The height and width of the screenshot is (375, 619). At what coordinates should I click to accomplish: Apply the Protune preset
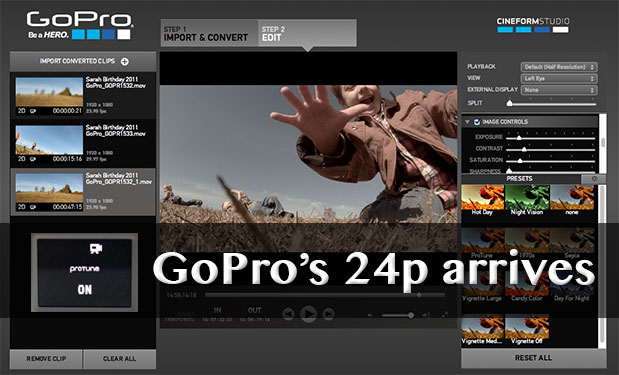tap(482, 243)
